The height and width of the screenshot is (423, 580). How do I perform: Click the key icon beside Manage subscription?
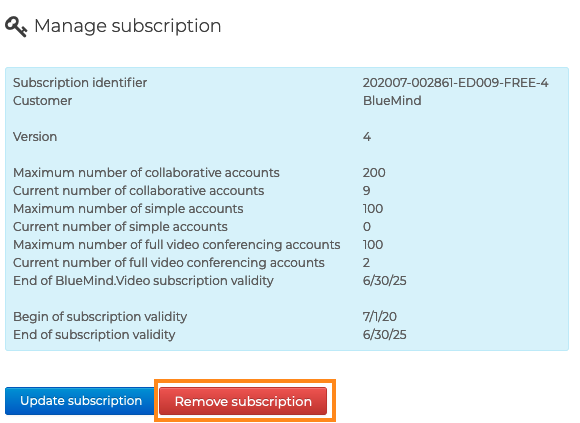(16, 27)
